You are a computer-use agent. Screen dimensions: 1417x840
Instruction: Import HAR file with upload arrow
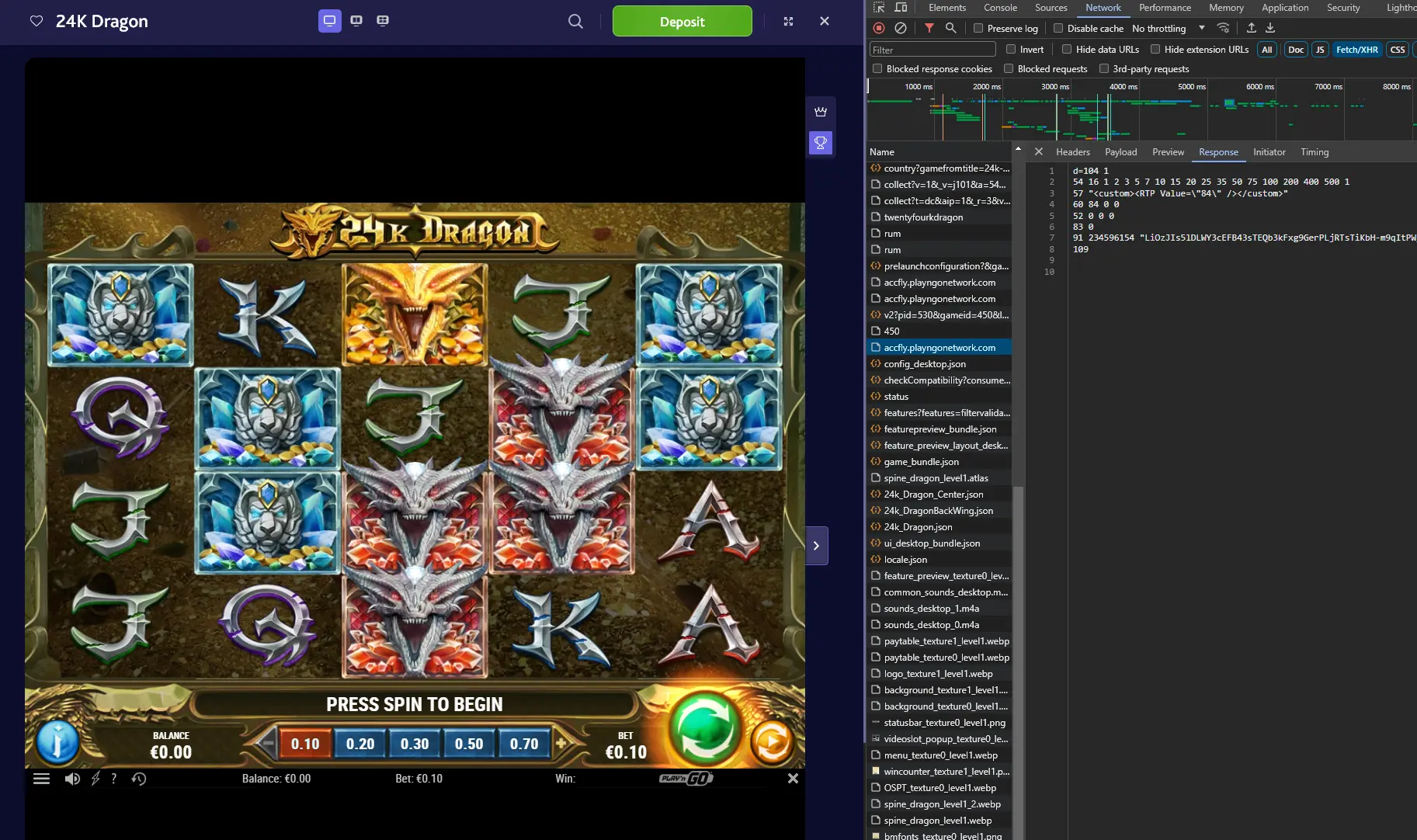click(x=1251, y=28)
